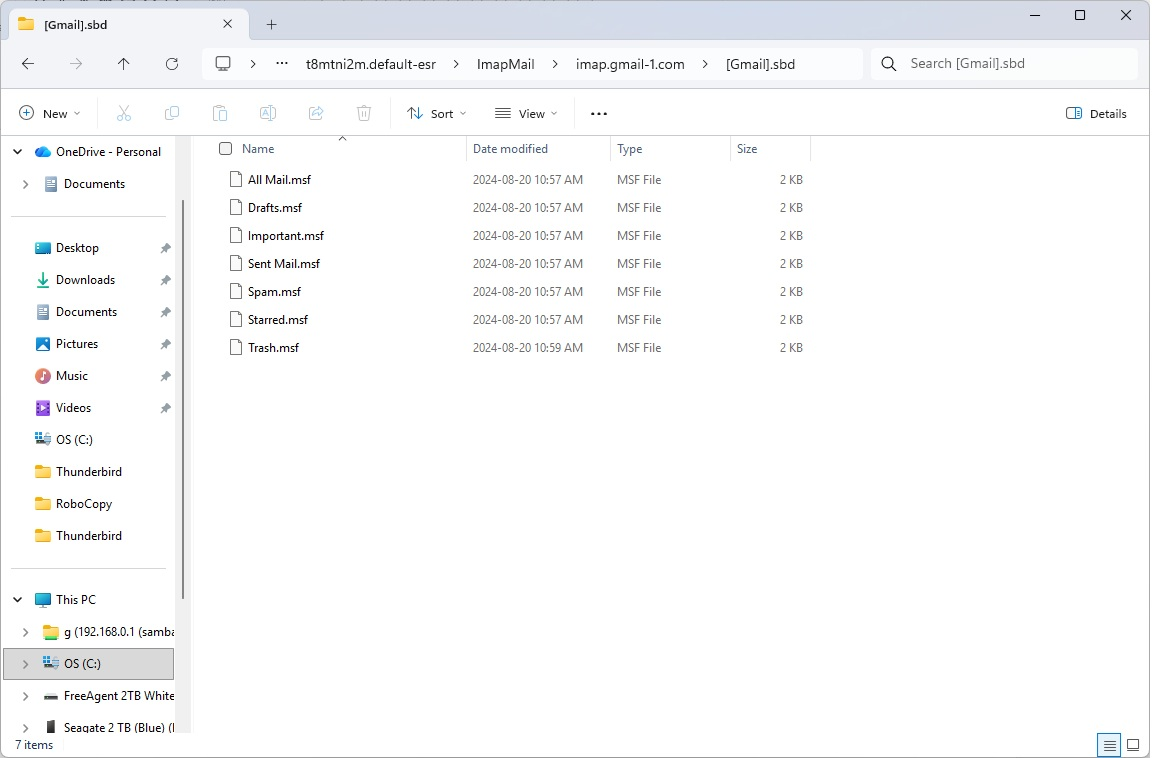
Task: Click the Back navigation arrow
Action: [28, 64]
